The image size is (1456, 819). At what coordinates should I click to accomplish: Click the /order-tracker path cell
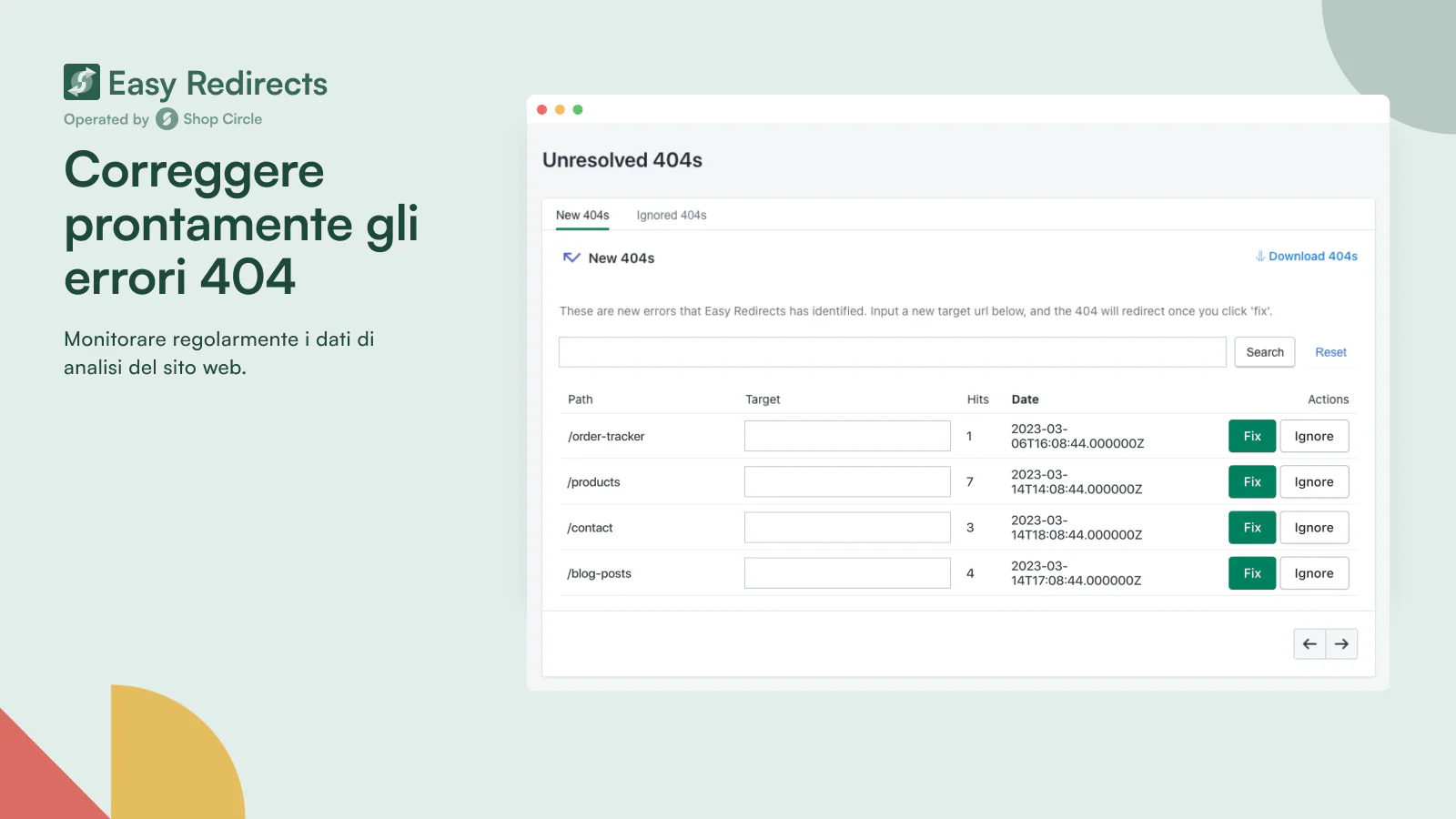(x=606, y=437)
